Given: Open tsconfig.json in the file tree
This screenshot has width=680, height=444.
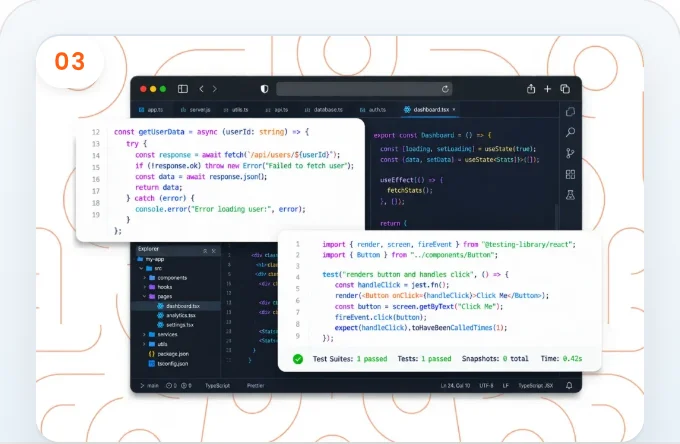Looking at the screenshot, I should [169, 364].
